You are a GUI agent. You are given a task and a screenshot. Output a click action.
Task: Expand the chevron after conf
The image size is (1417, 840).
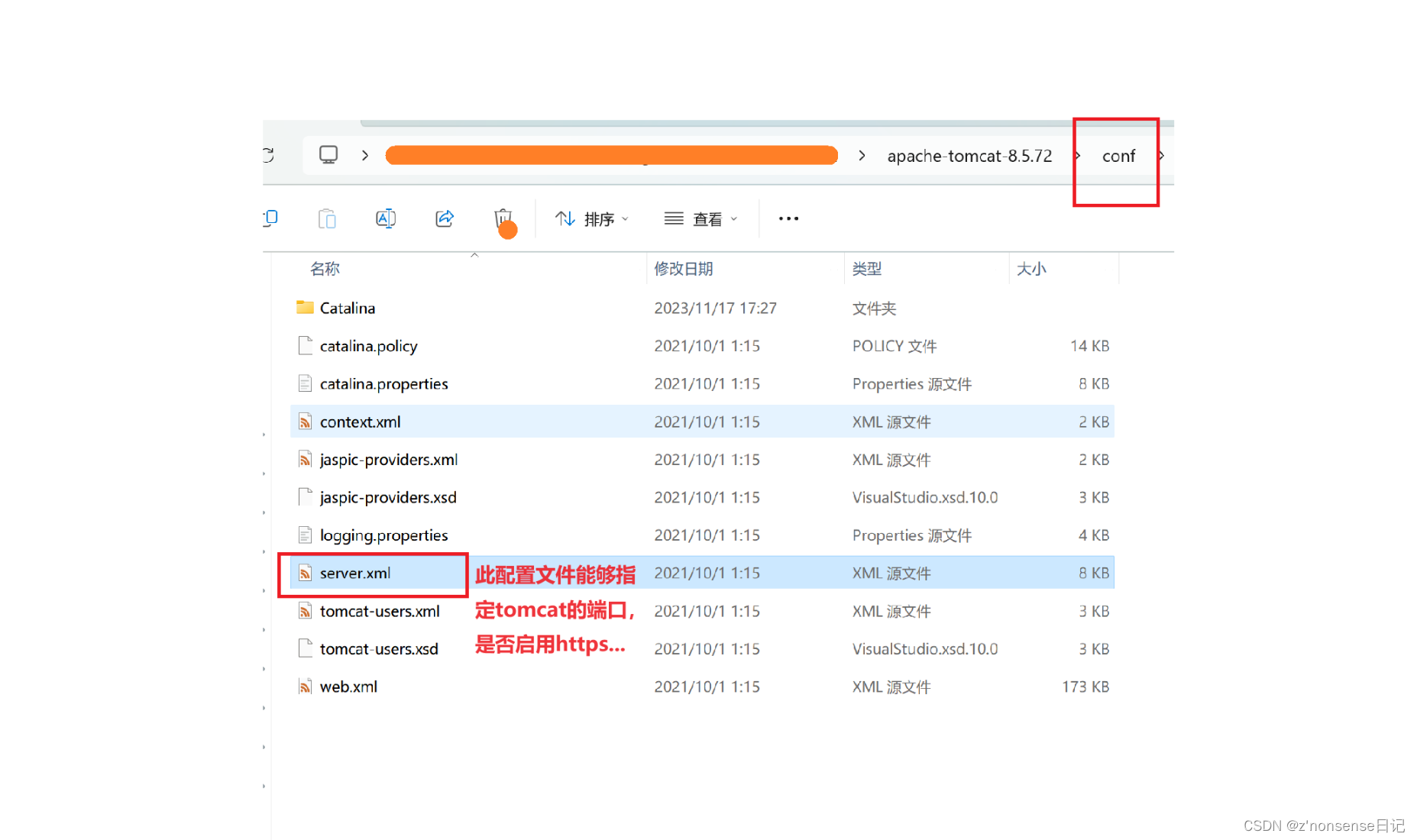click(x=1161, y=155)
